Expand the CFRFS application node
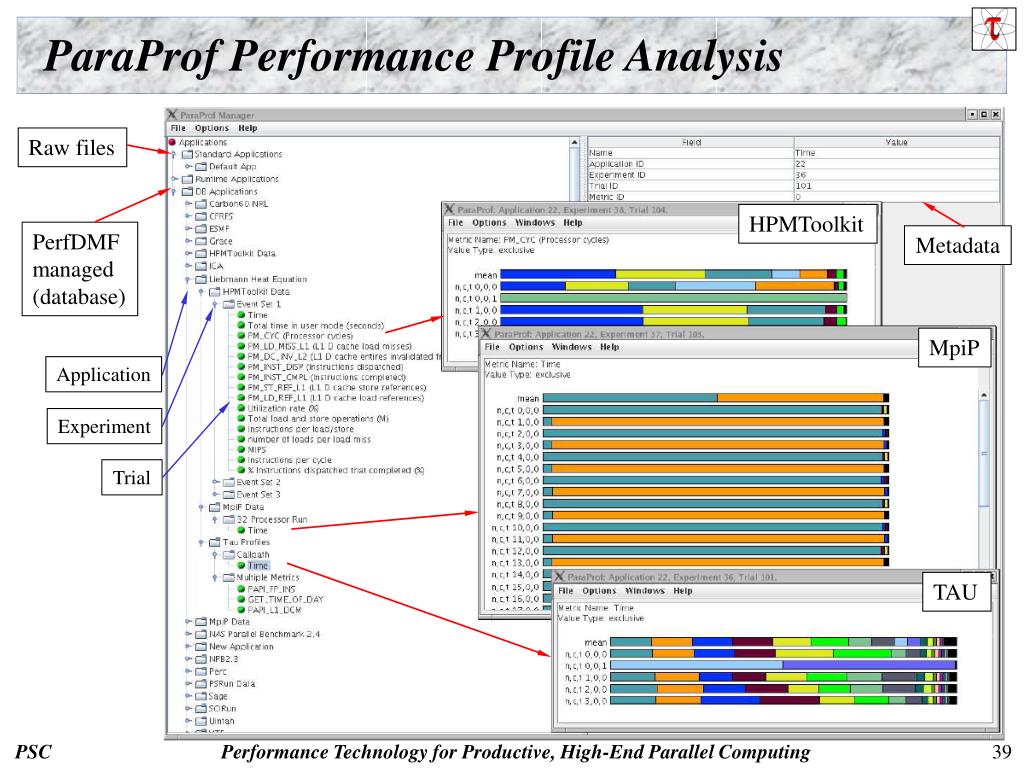 [188, 216]
